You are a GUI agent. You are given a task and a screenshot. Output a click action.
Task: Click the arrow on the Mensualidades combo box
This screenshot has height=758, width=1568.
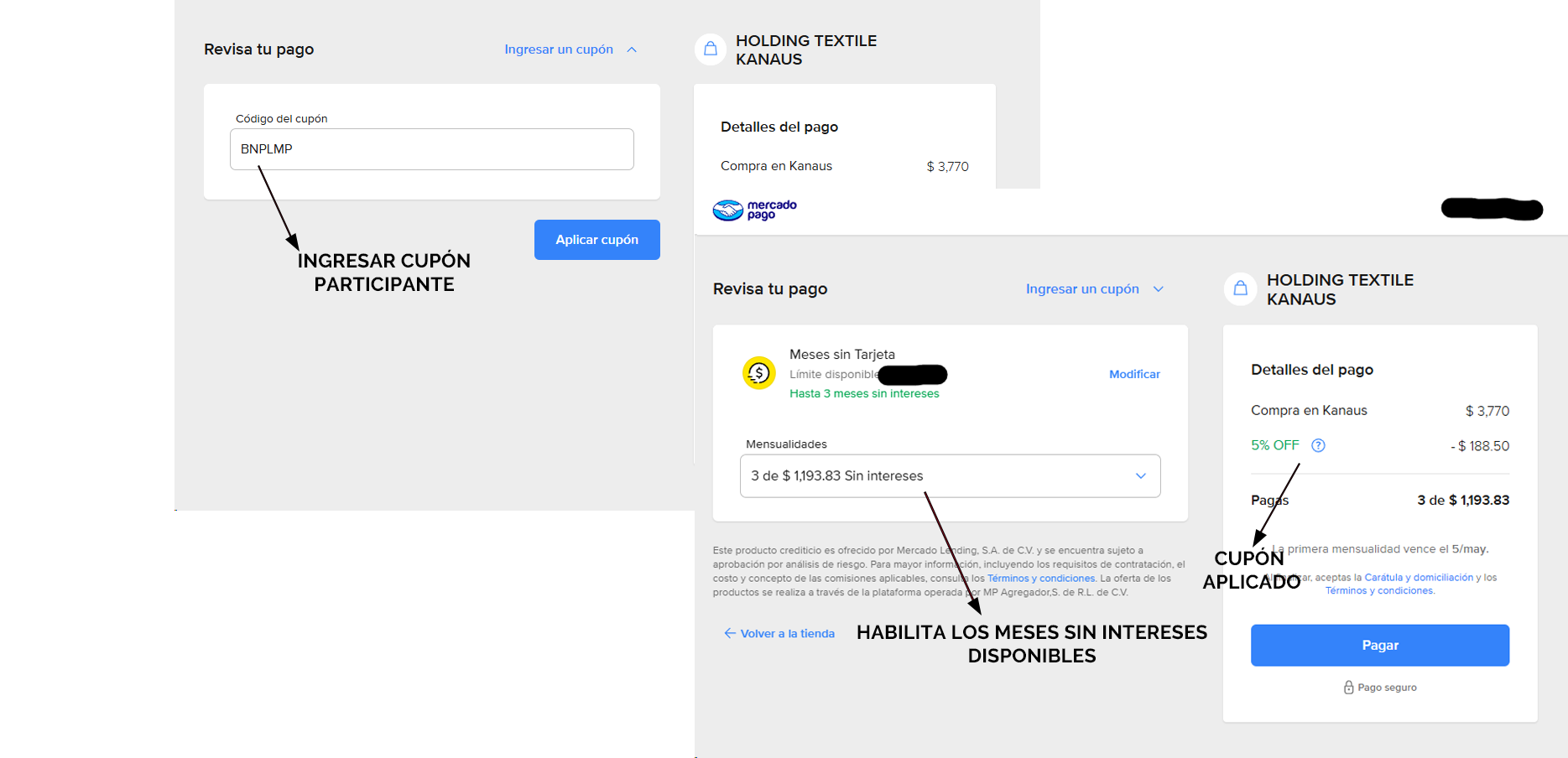tap(1140, 475)
